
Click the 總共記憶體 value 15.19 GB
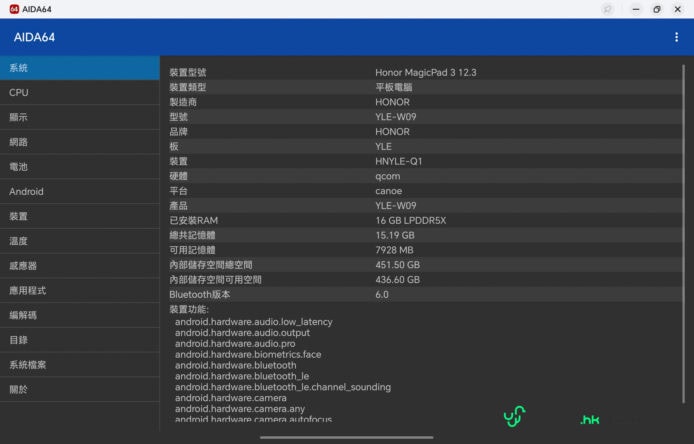pos(395,236)
